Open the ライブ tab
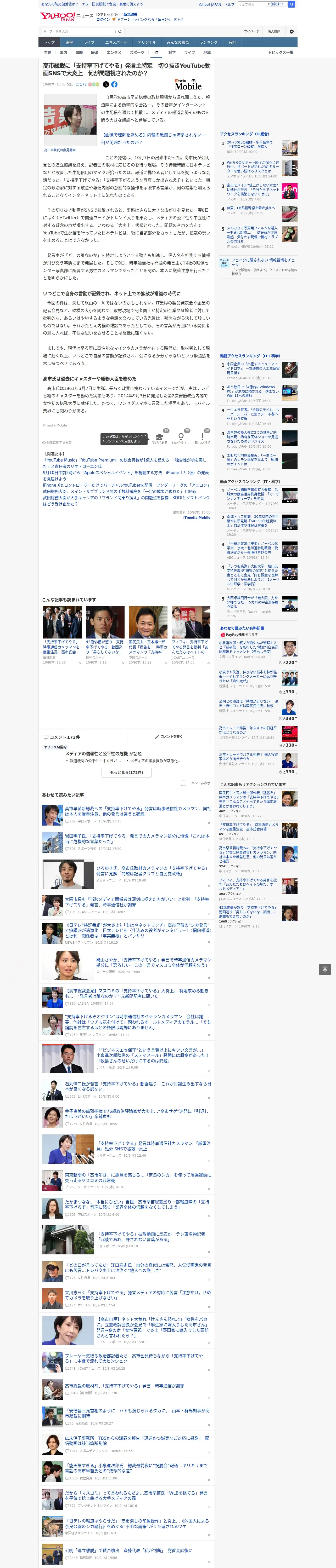This screenshot has height=1568, width=336. 89,43
